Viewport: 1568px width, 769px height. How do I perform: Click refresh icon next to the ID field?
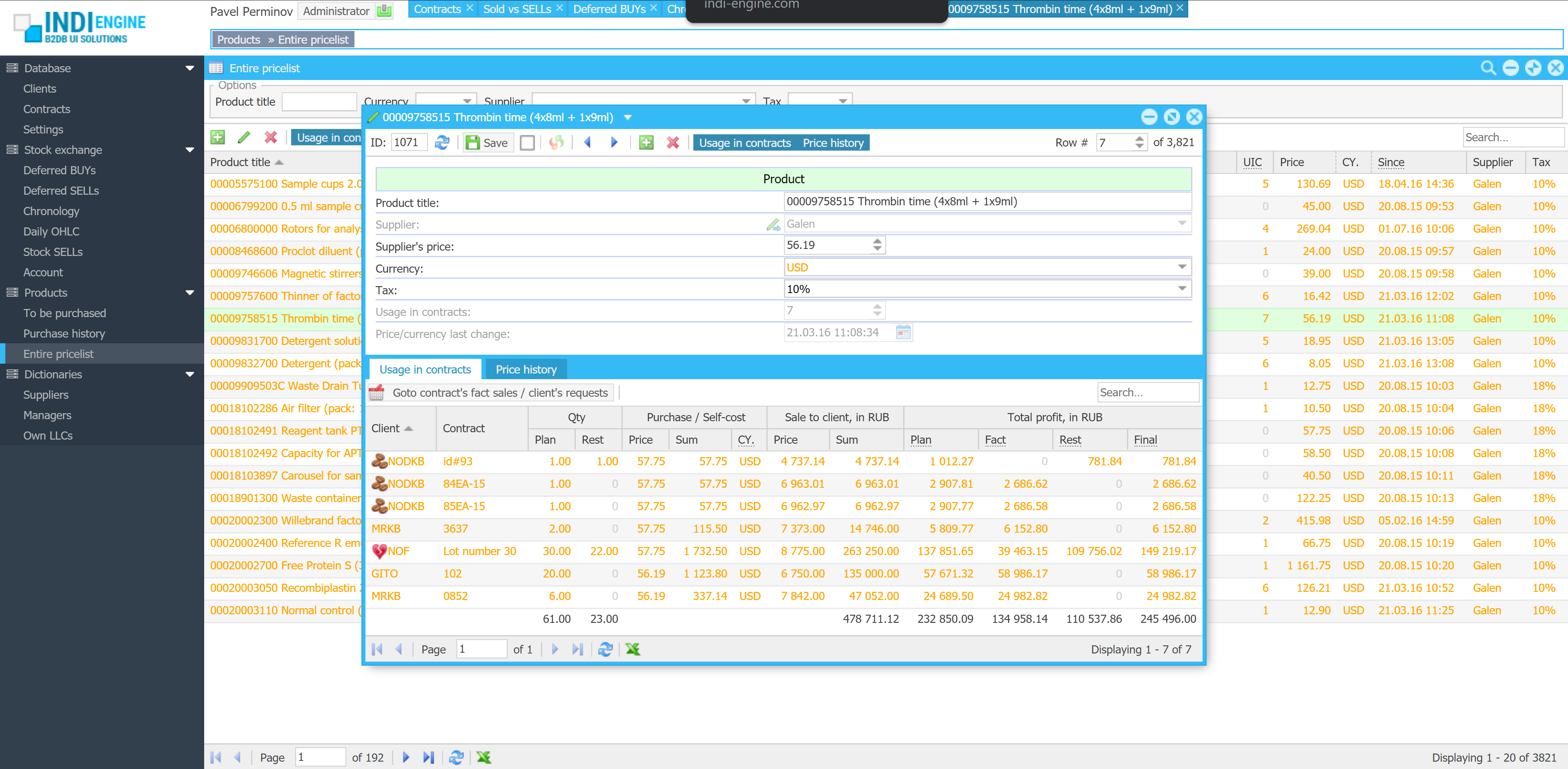coord(442,142)
